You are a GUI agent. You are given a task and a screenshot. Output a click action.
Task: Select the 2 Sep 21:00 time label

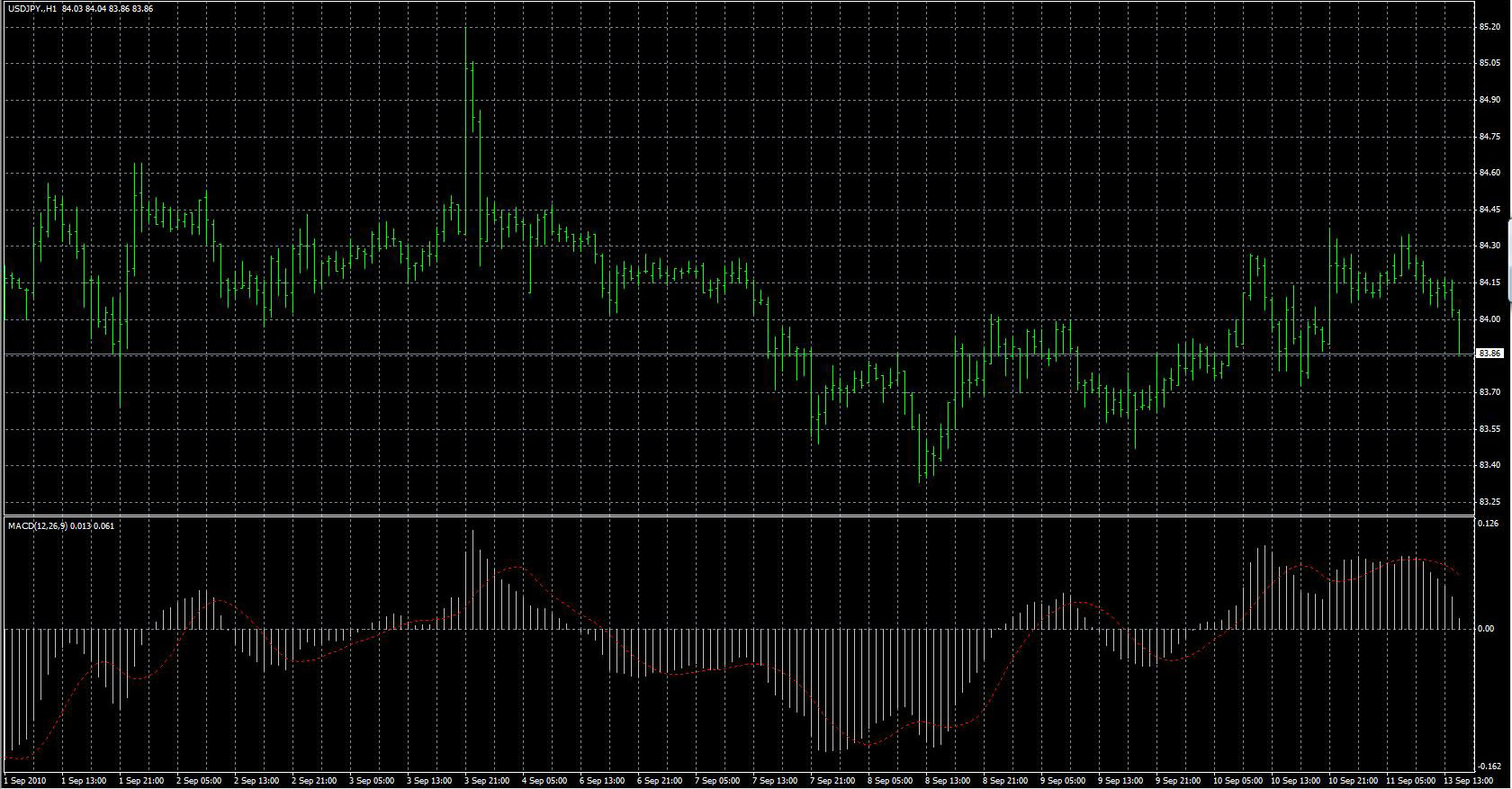[314, 781]
